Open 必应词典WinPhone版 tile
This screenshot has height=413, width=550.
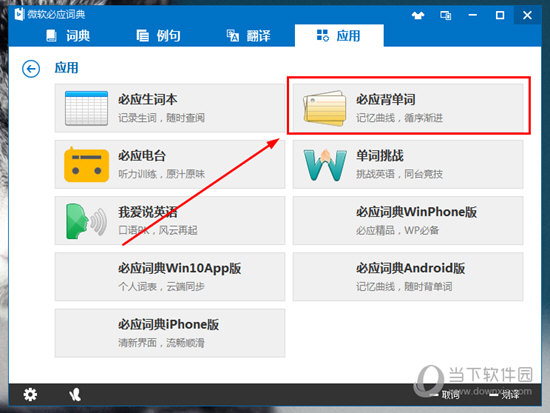click(408, 221)
